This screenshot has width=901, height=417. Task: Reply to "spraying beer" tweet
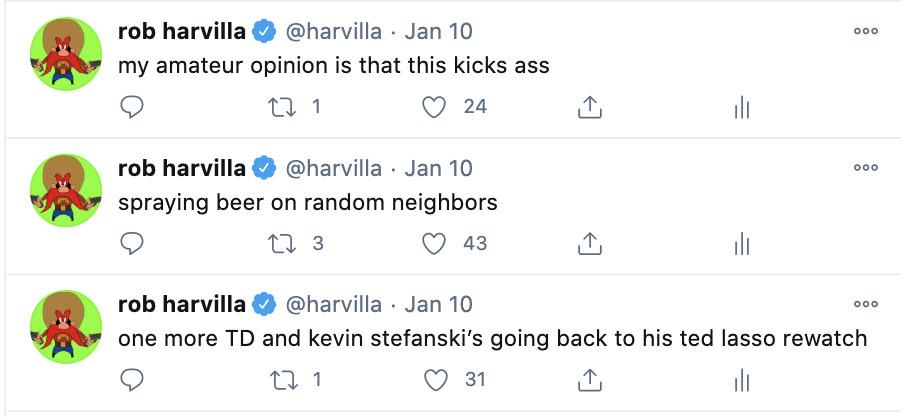tap(132, 243)
